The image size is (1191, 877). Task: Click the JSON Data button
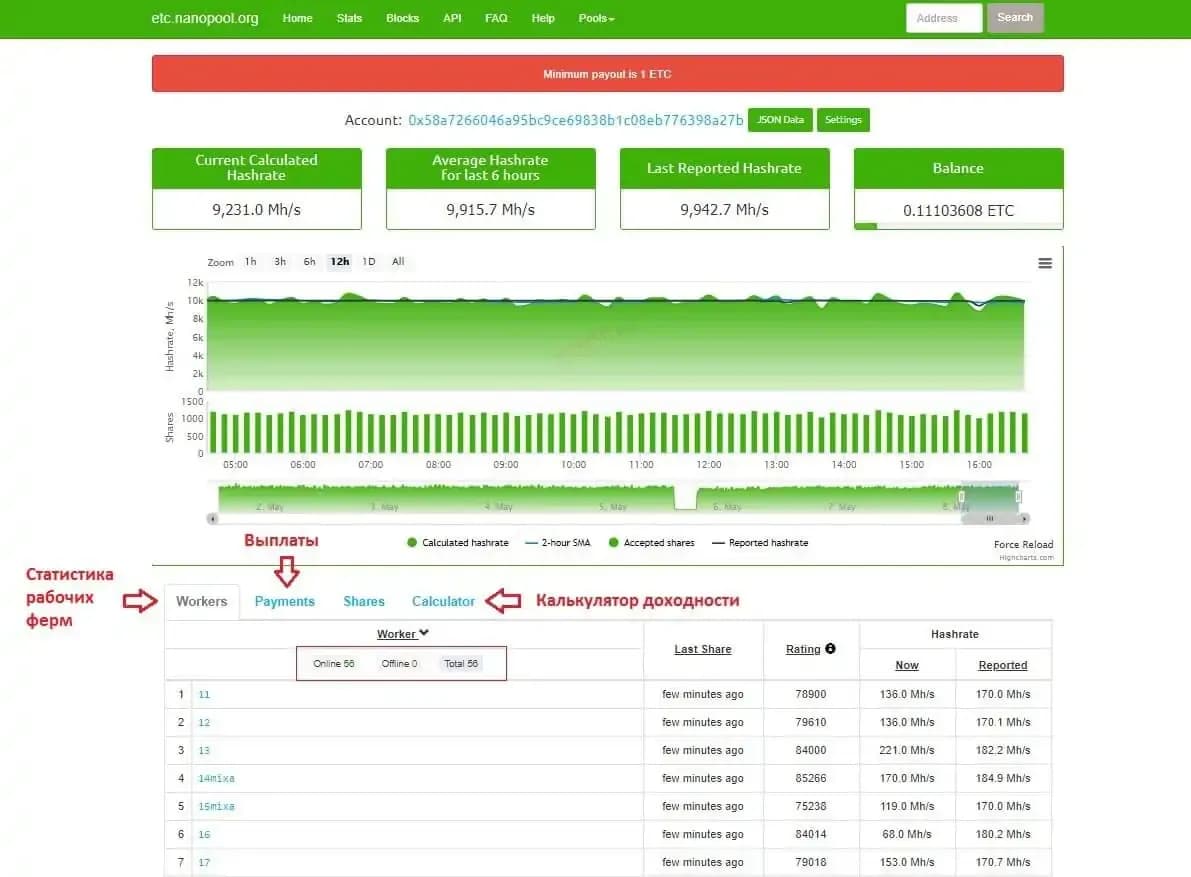click(780, 120)
